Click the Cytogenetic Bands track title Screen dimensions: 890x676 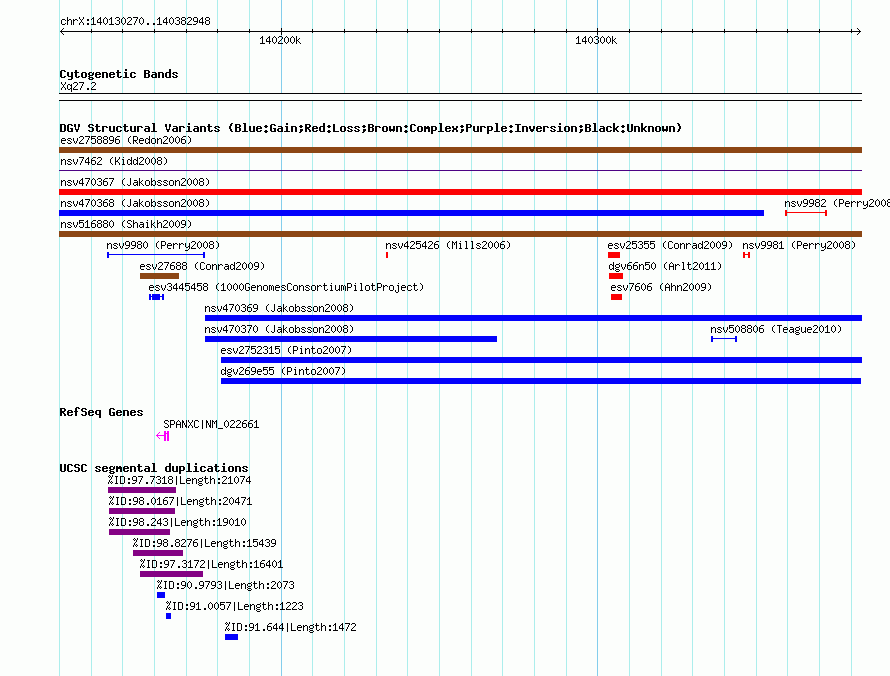point(119,74)
